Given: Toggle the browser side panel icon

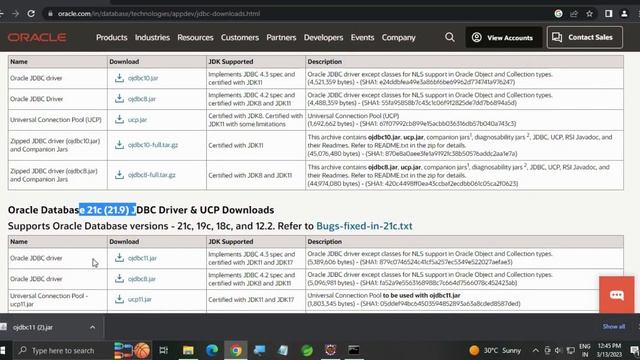Looking at the screenshot, I should tap(609, 13).
